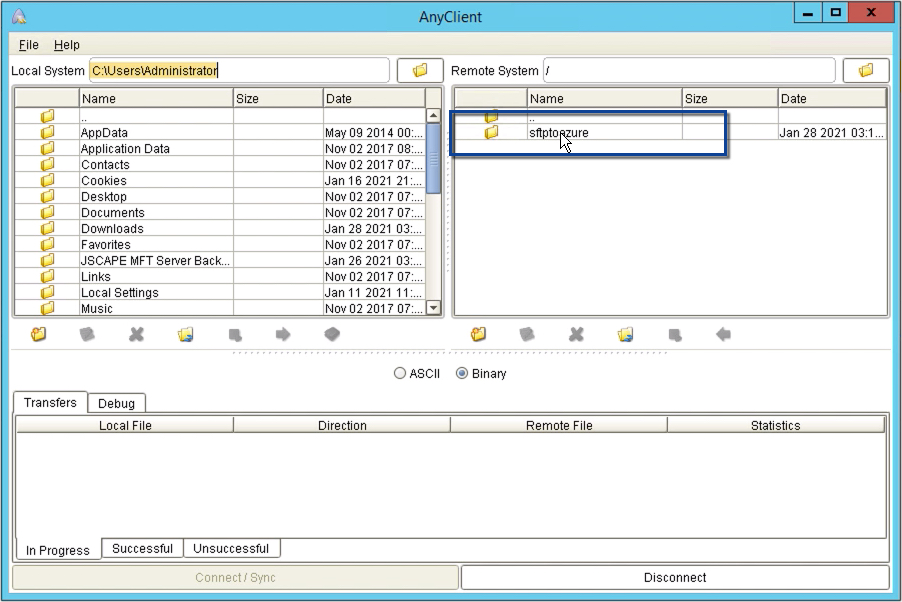Image resolution: width=902 pixels, height=602 pixels.
Task: Delete the selected local file
Action: coord(136,335)
